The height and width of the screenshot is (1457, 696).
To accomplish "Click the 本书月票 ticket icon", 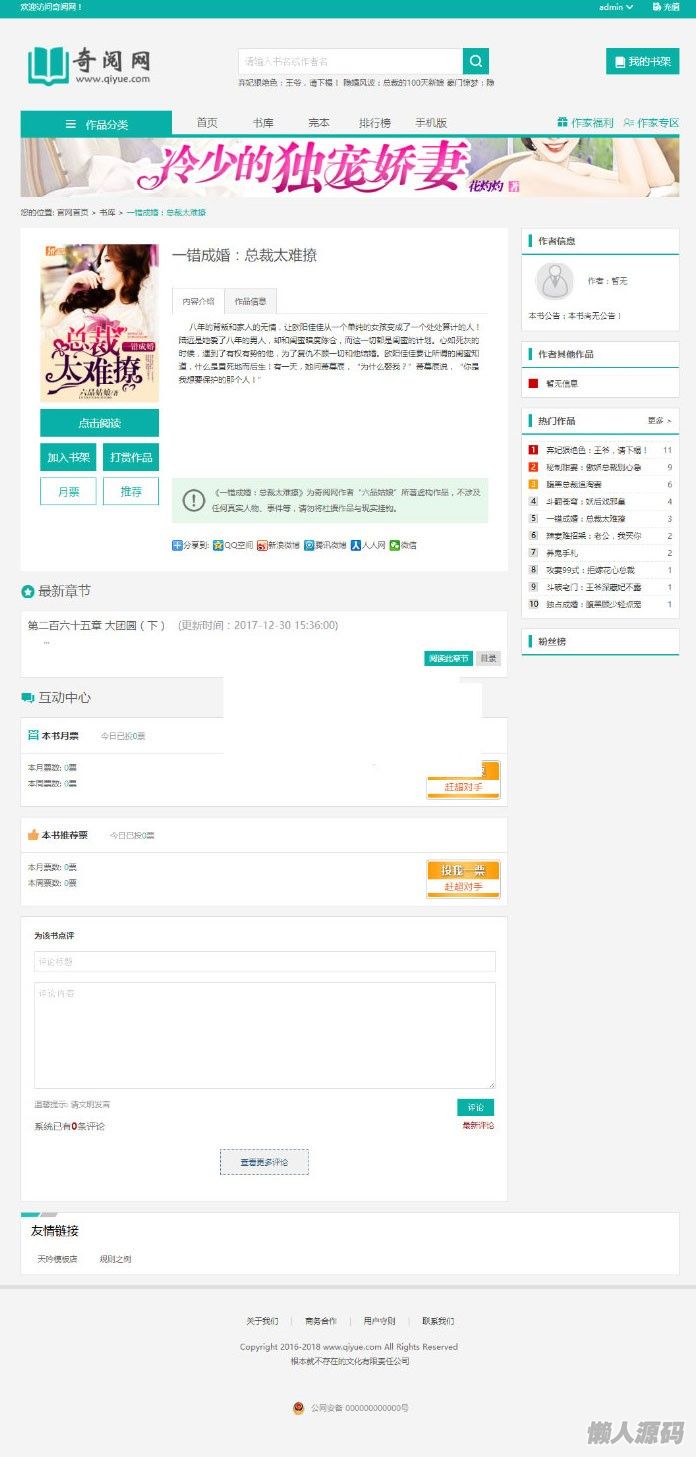I will coord(33,735).
